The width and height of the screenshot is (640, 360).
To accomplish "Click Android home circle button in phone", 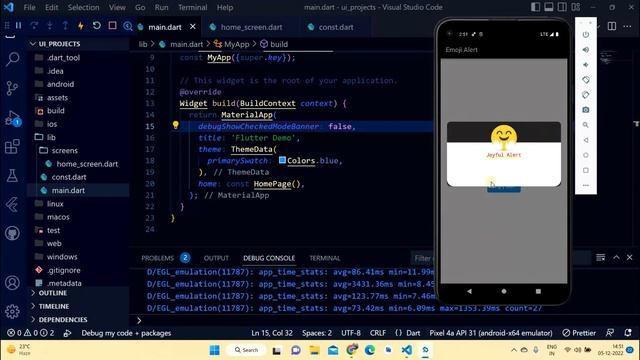I will [504, 291].
